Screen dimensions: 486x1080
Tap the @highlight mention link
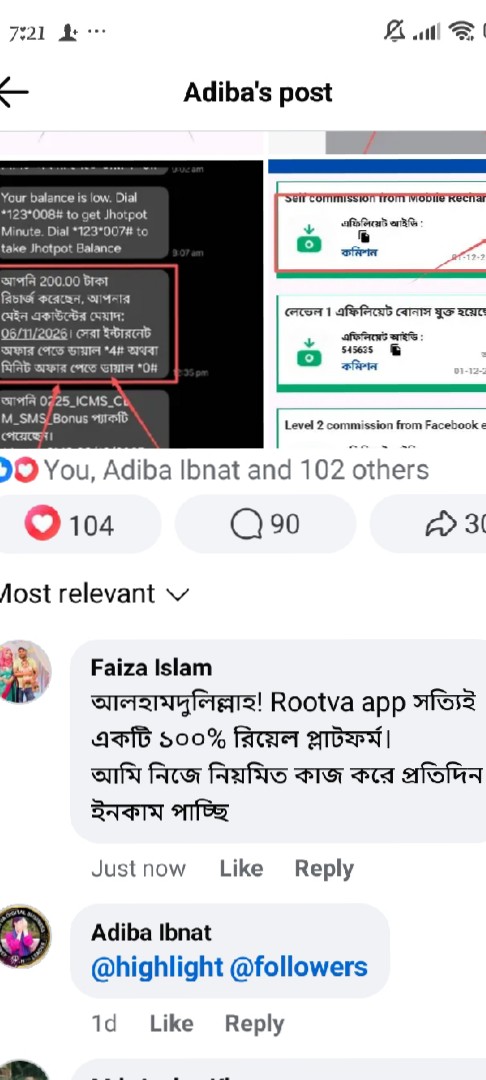[157, 967]
